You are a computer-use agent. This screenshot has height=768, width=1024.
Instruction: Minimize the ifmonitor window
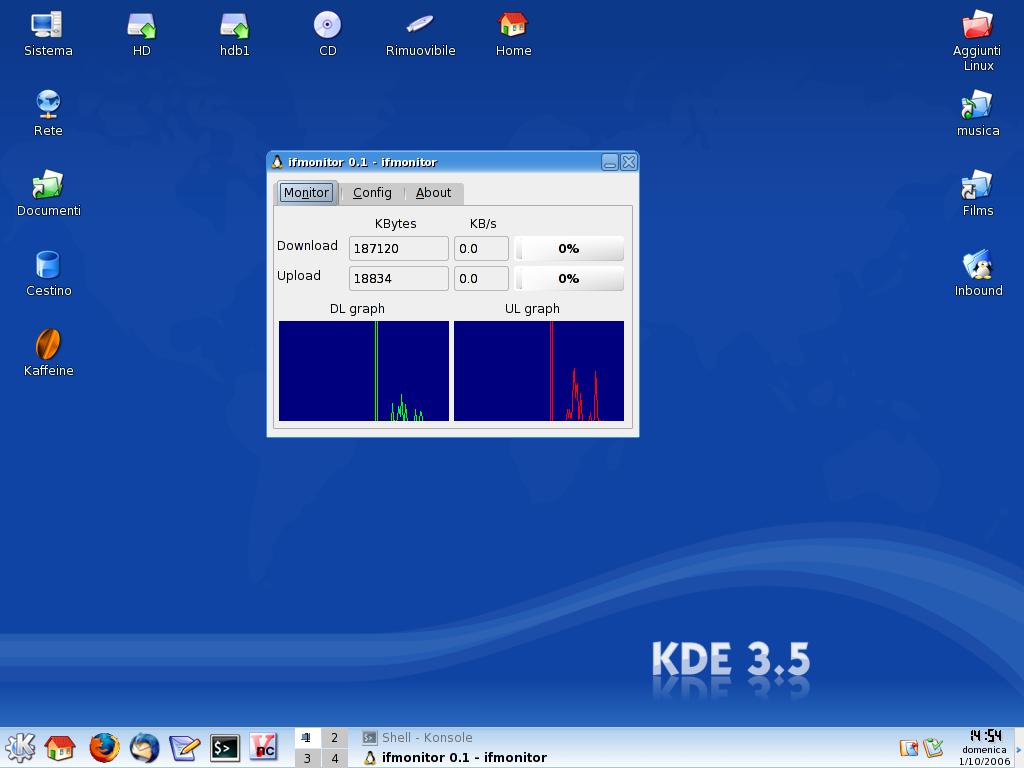click(x=609, y=162)
